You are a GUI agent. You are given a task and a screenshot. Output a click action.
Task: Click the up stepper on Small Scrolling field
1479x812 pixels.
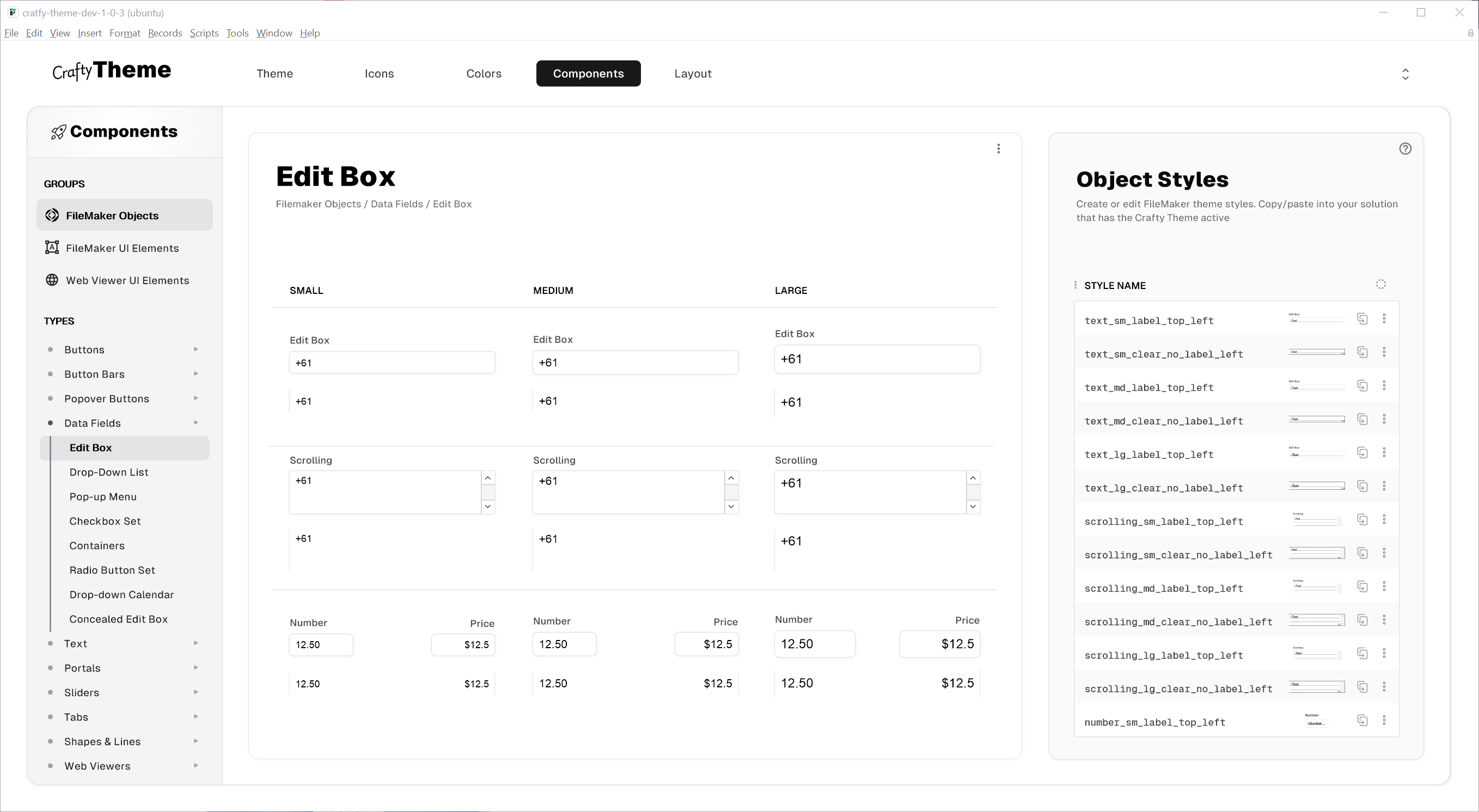pos(487,477)
